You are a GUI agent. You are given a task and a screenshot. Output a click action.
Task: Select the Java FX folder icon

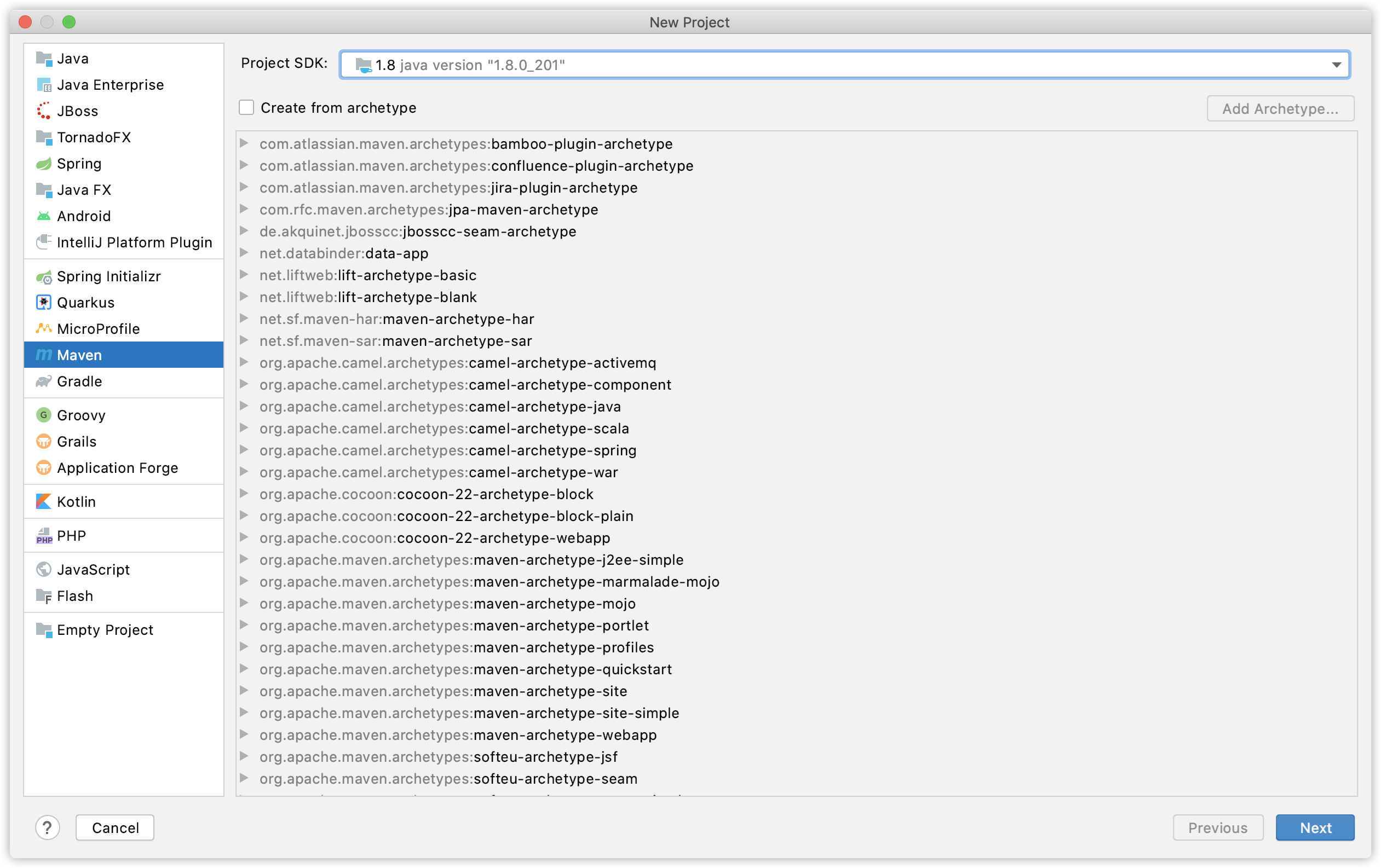[44, 190]
